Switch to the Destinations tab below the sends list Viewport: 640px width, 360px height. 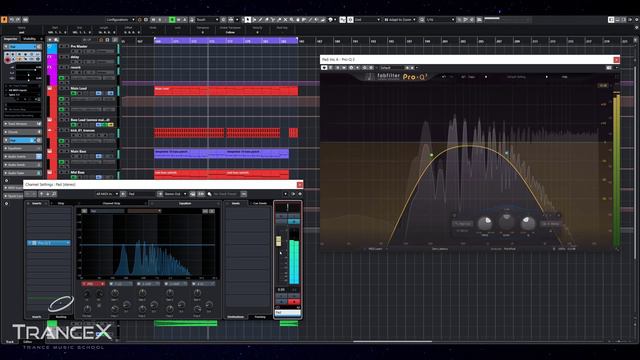click(236, 317)
